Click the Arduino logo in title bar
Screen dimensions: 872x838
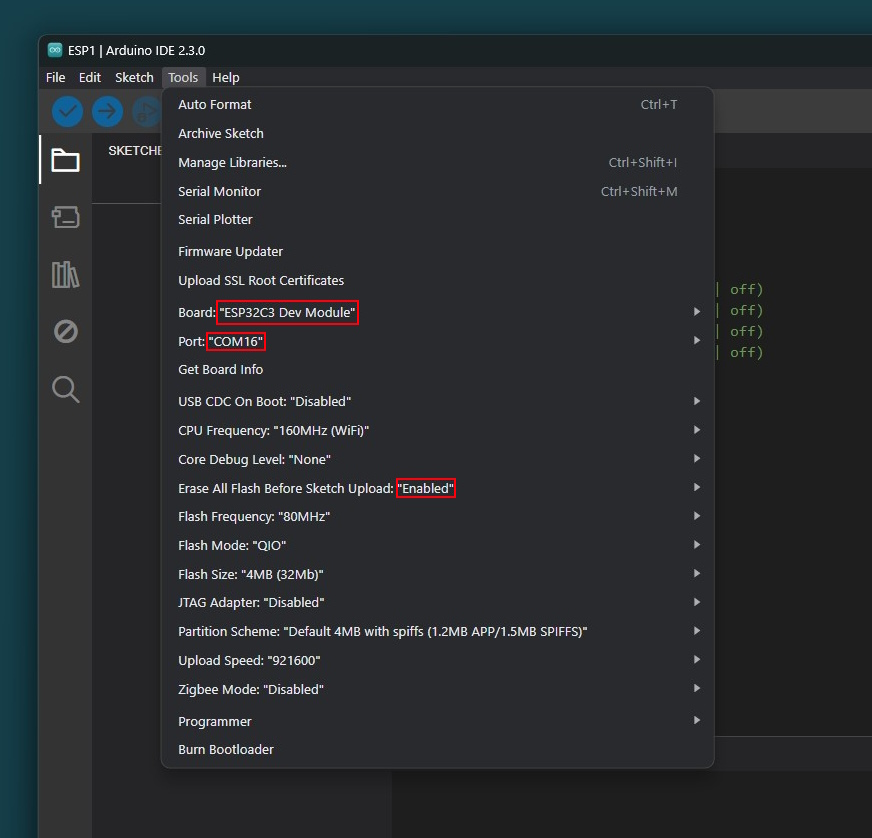(x=54, y=50)
